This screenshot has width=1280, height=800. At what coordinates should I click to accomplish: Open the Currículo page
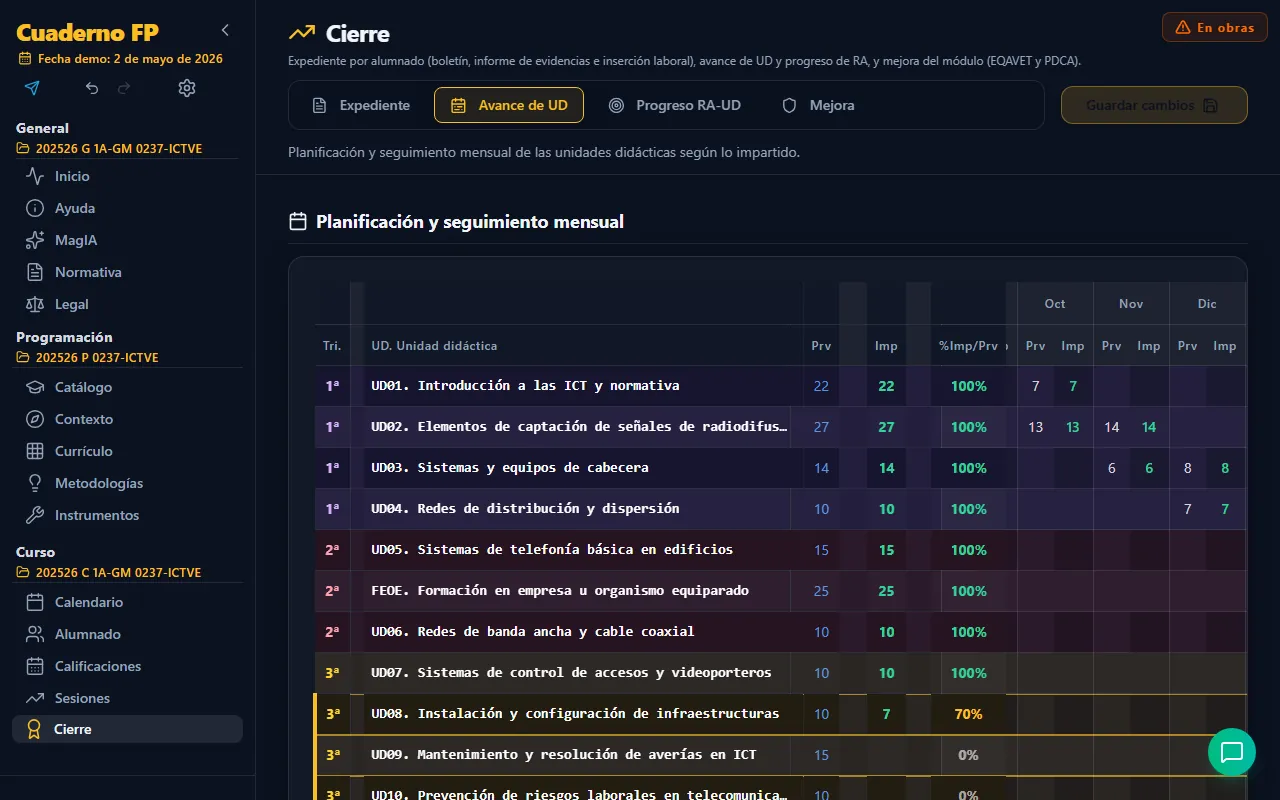127,451
